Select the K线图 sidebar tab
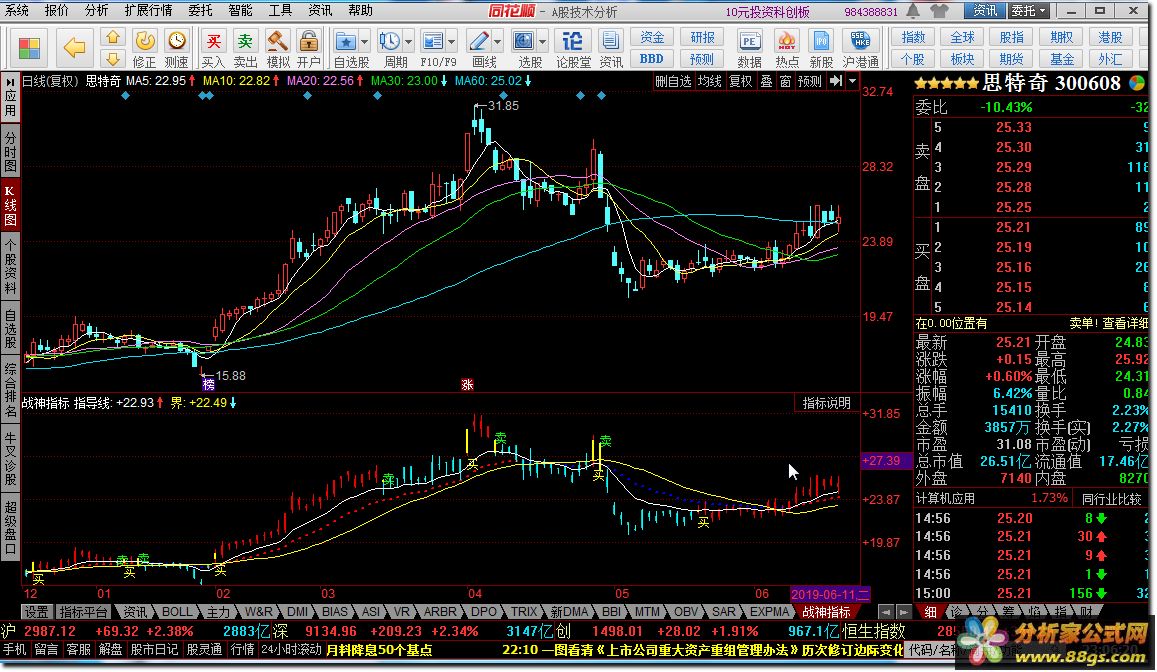The width and height of the screenshot is (1157, 672). (x=10, y=206)
